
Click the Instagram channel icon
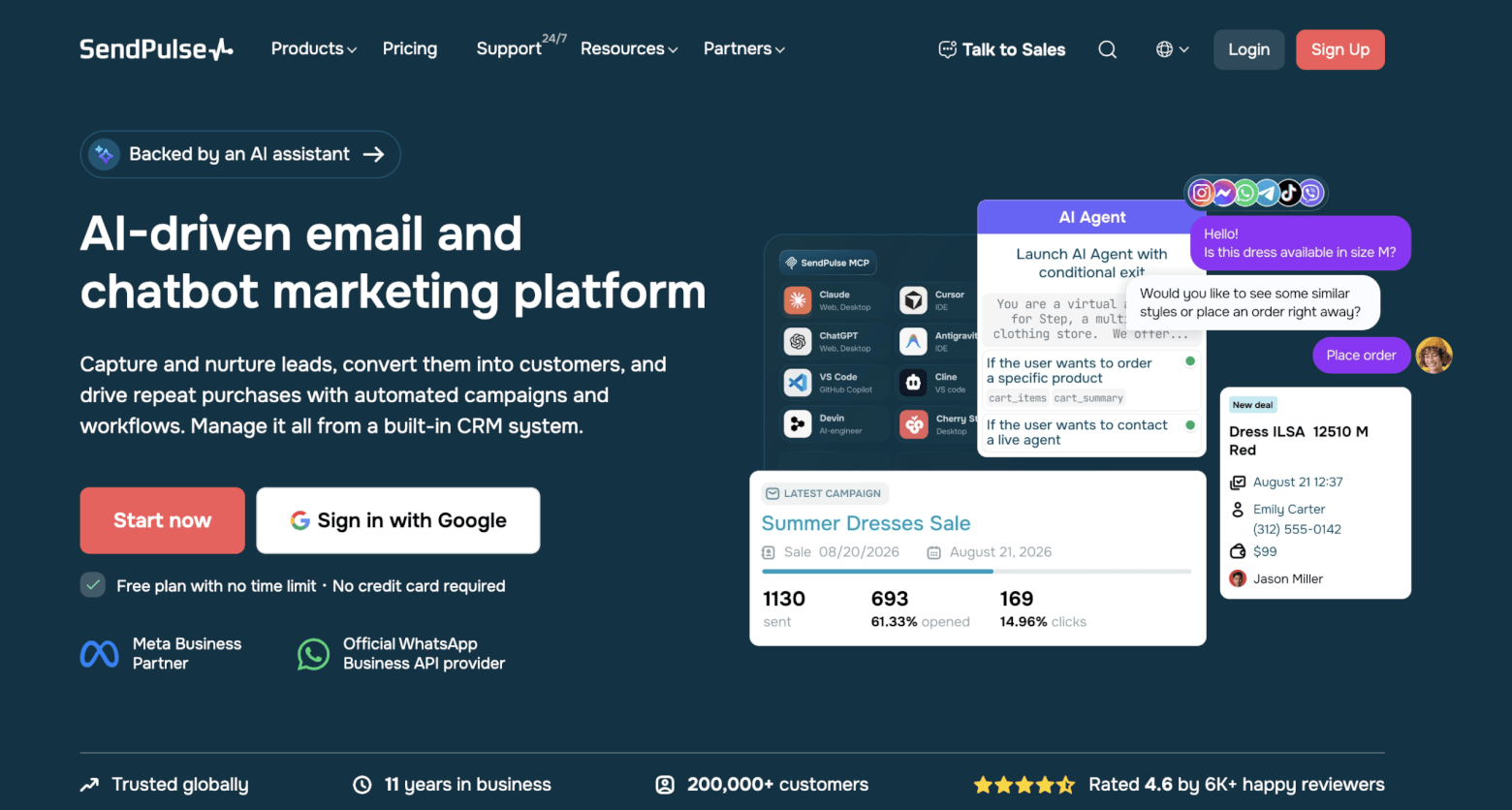pos(1202,193)
